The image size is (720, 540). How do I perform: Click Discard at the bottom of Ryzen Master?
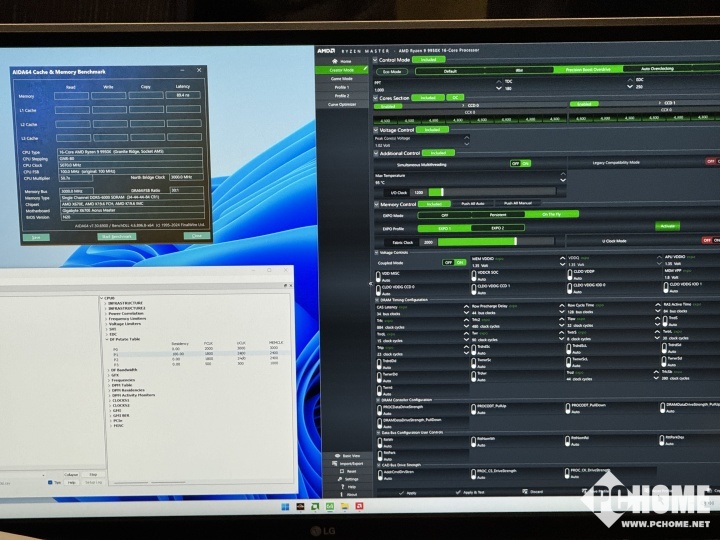pos(533,492)
